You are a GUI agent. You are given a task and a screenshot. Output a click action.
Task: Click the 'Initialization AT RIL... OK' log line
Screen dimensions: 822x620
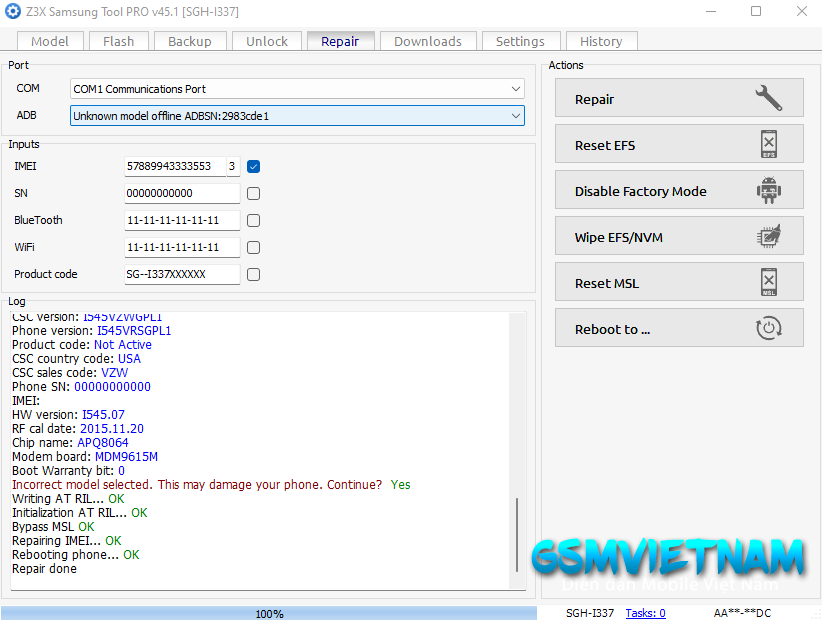click(80, 513)
